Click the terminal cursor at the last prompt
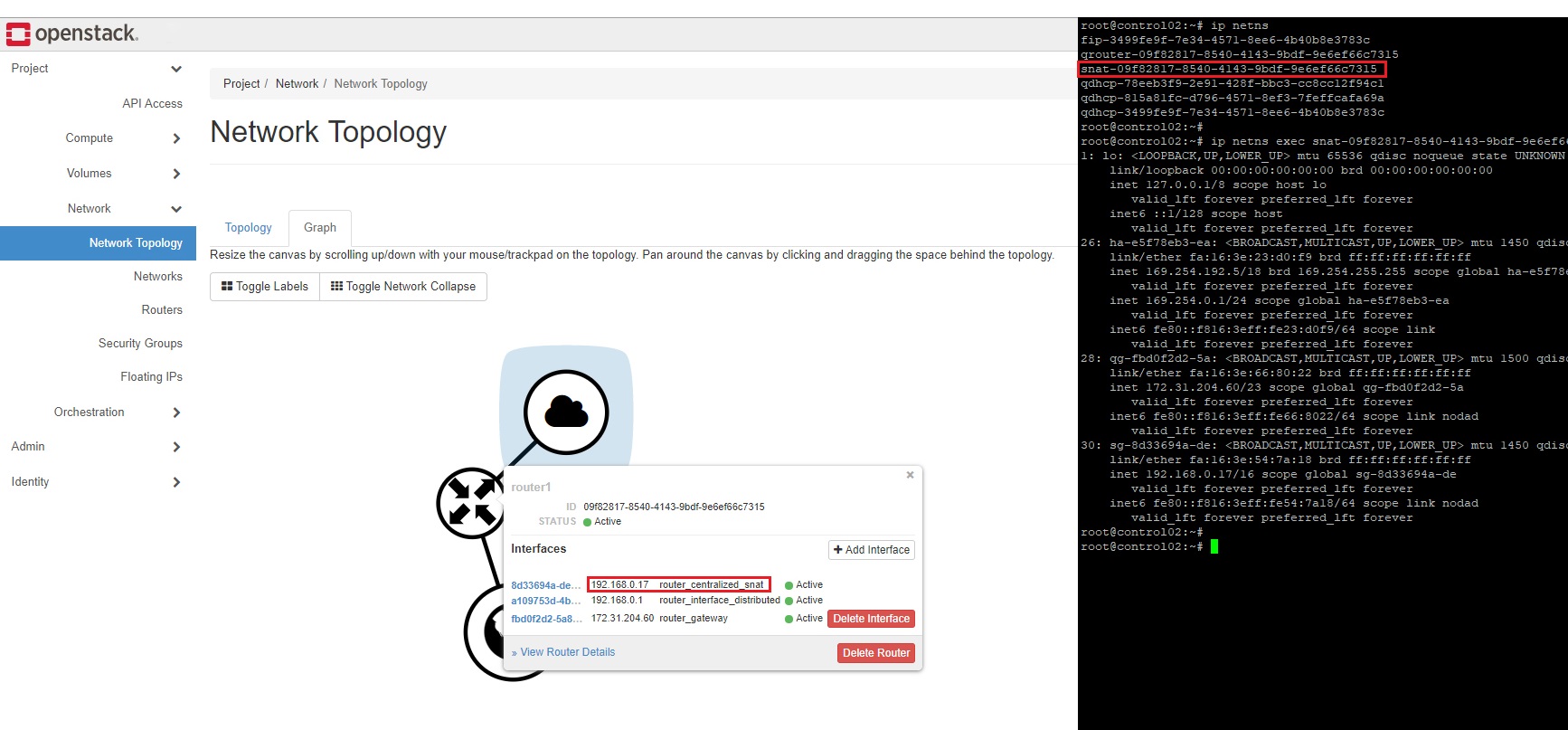The image size is (1568, 730). tap(1214, 546)
